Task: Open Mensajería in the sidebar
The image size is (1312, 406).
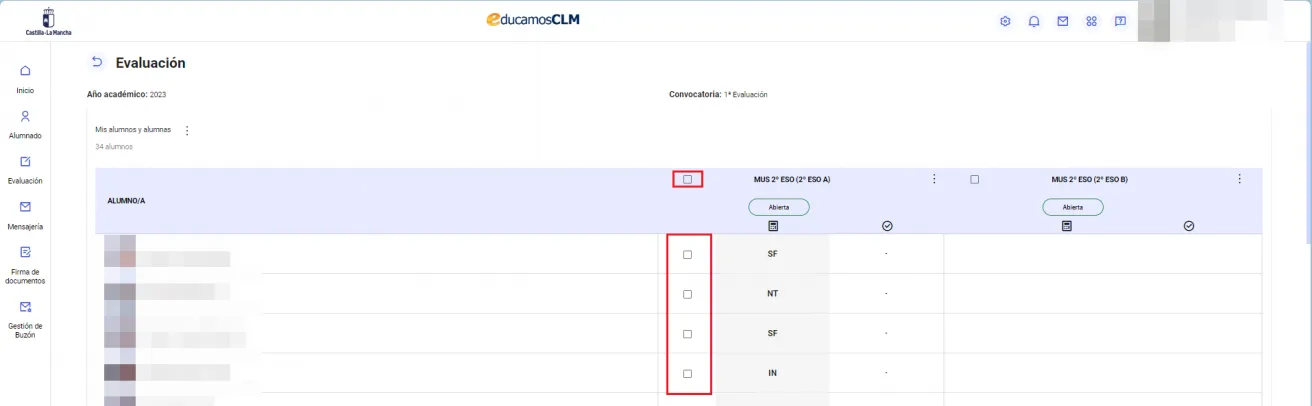Action: 25,215
